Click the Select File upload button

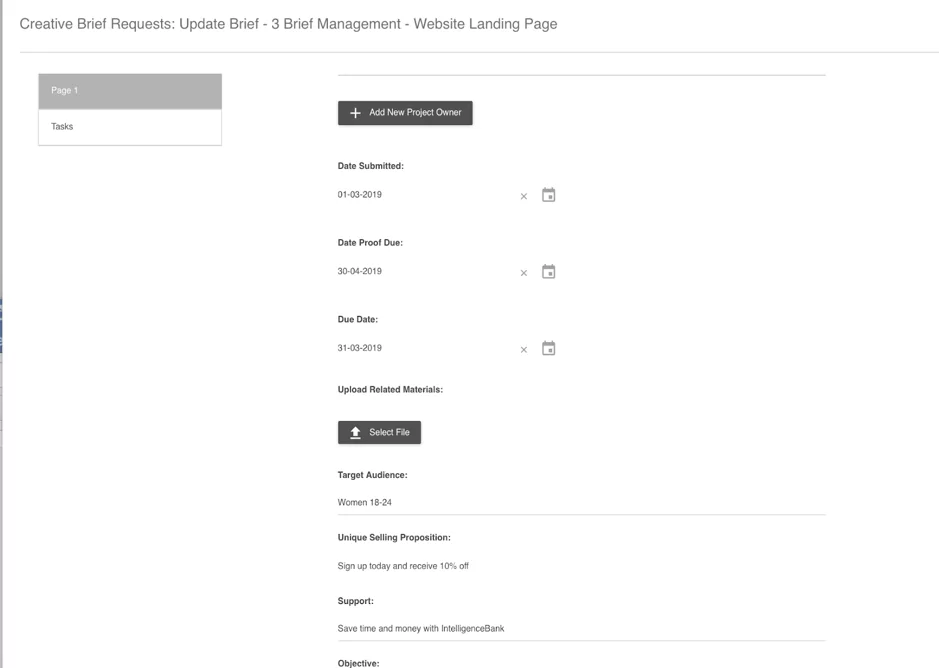pyautogui.click(x=379, y=433)
